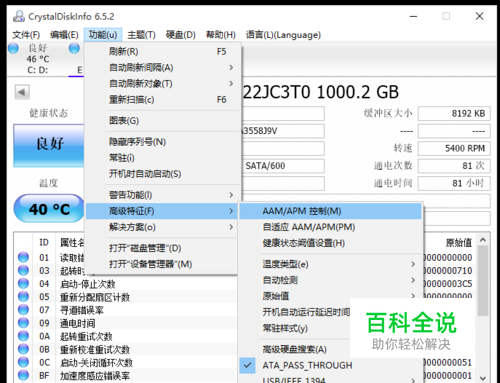Open the 帮助(H) menu
Image resolution: width=500 pixels, height=383 pixels.
(x=221, y=35)
